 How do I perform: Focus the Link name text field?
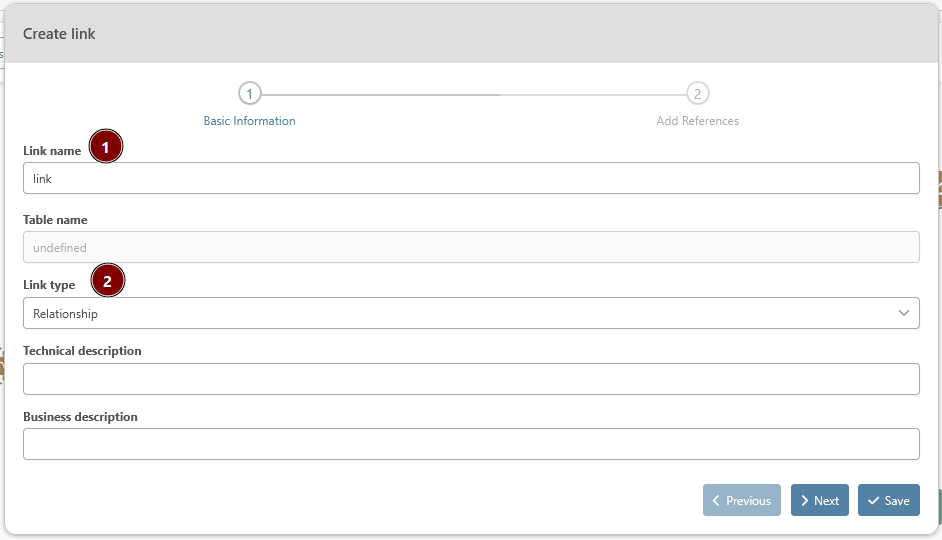pos(470,178)
